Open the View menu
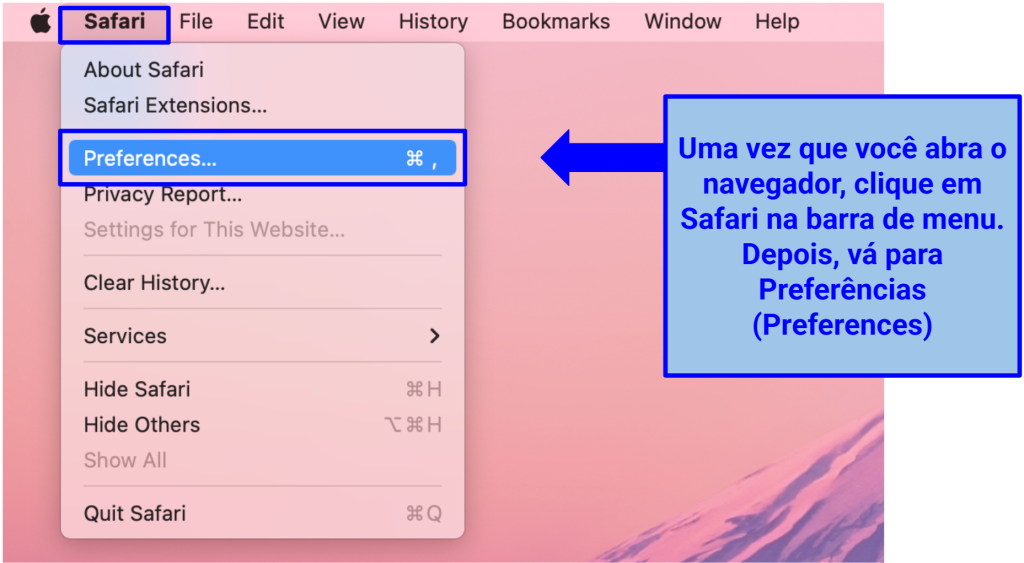Image resolution: width=1024 pixels, height=563 pixels. click(341, 22)
